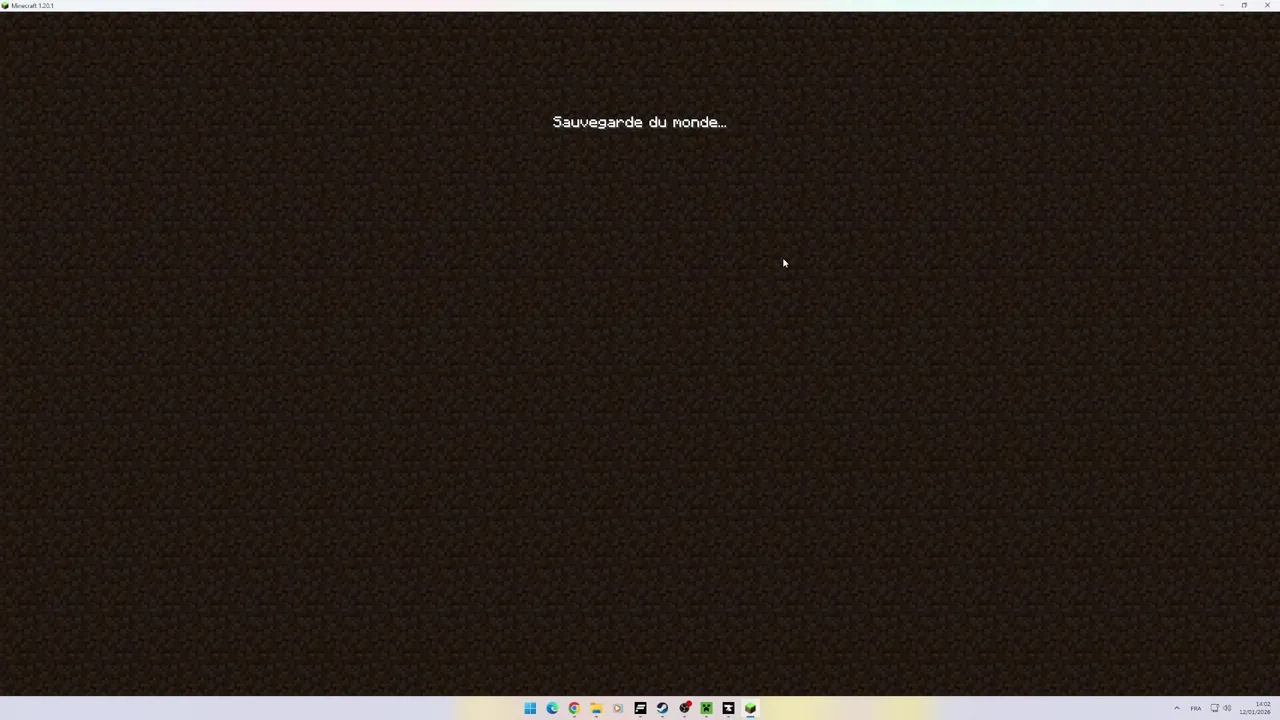Open the Windows Start menu
Viewport: 1280px width, 720px height.
[530, 708]
